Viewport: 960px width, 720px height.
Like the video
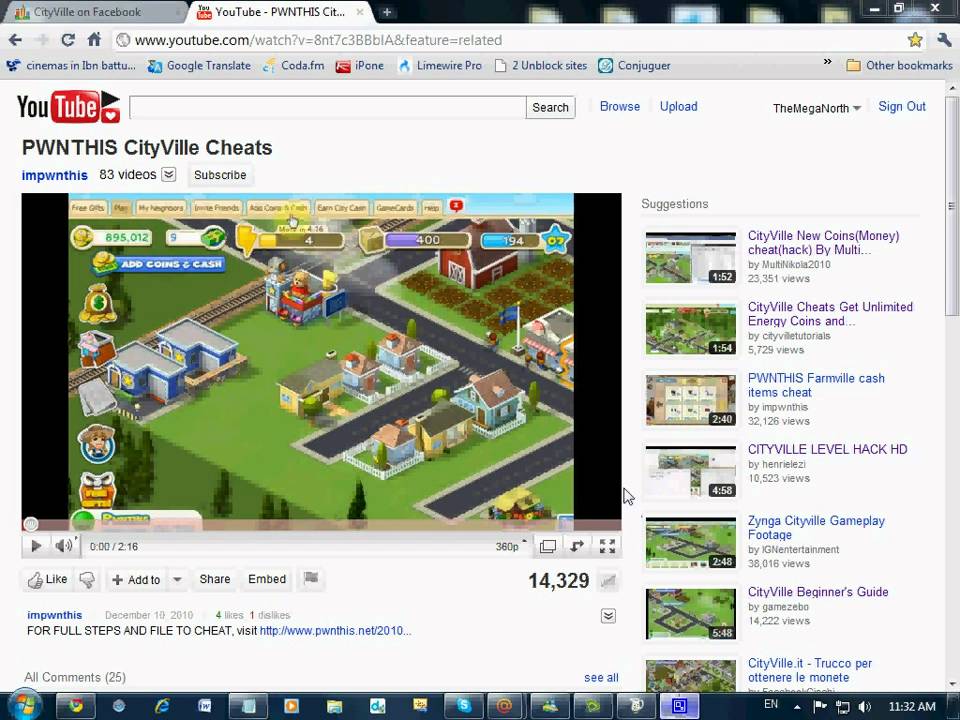[x=47, y=579]
